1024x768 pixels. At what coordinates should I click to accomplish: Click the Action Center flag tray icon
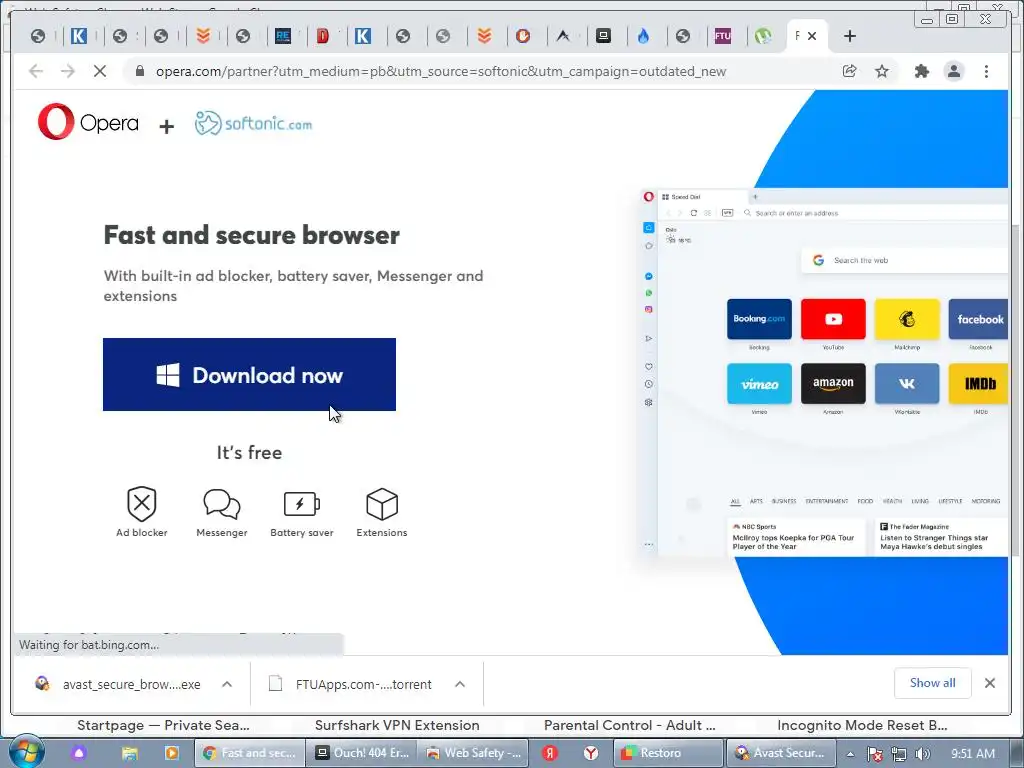pos(874,754)
